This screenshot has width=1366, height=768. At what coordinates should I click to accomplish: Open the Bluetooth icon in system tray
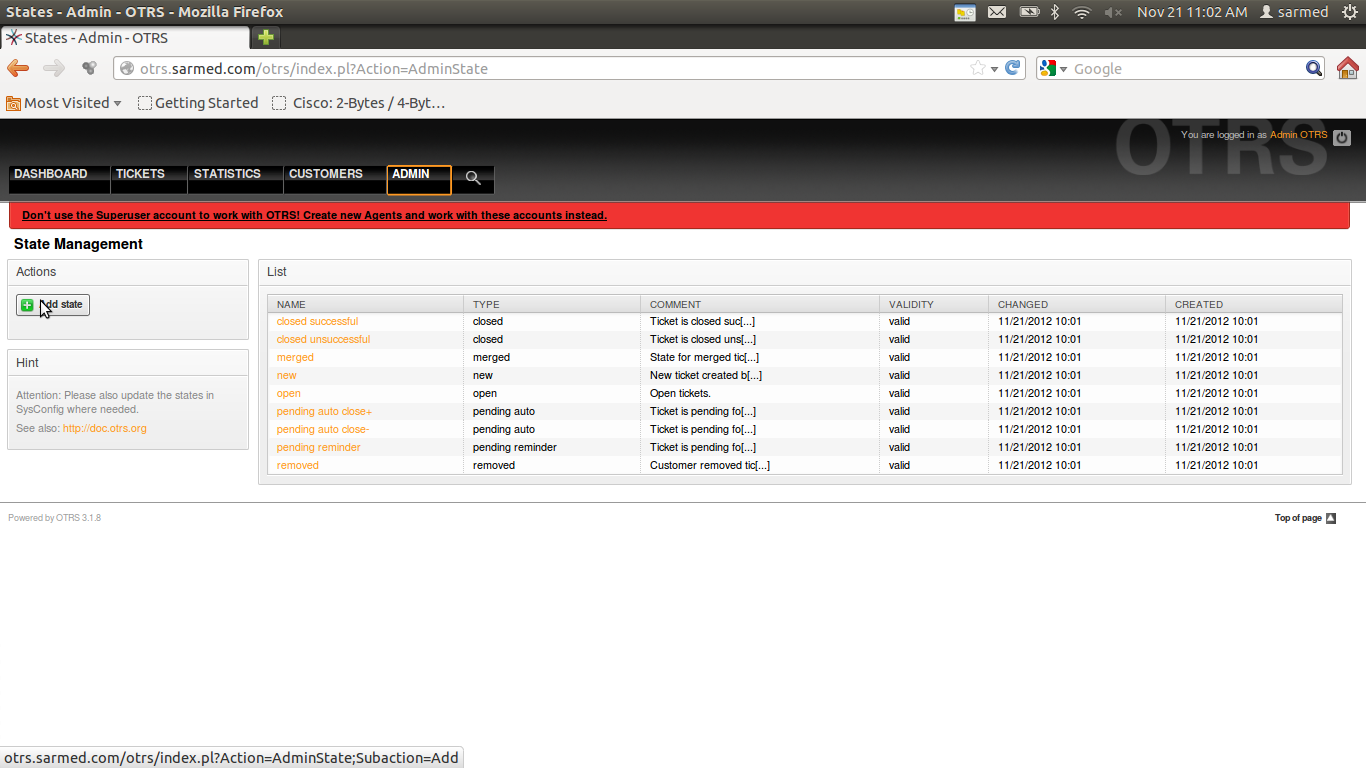tap(1054, 12)
